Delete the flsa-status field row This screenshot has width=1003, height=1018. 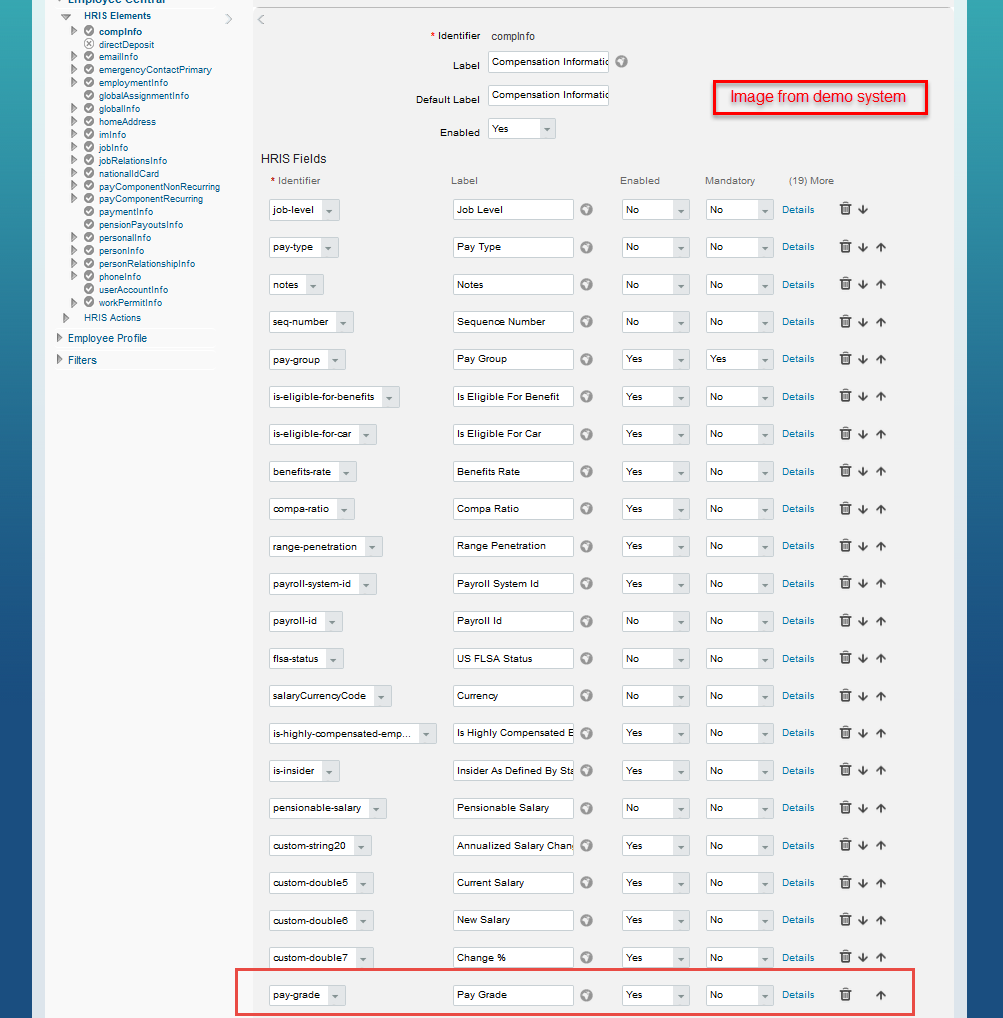[x=845, y=658]
